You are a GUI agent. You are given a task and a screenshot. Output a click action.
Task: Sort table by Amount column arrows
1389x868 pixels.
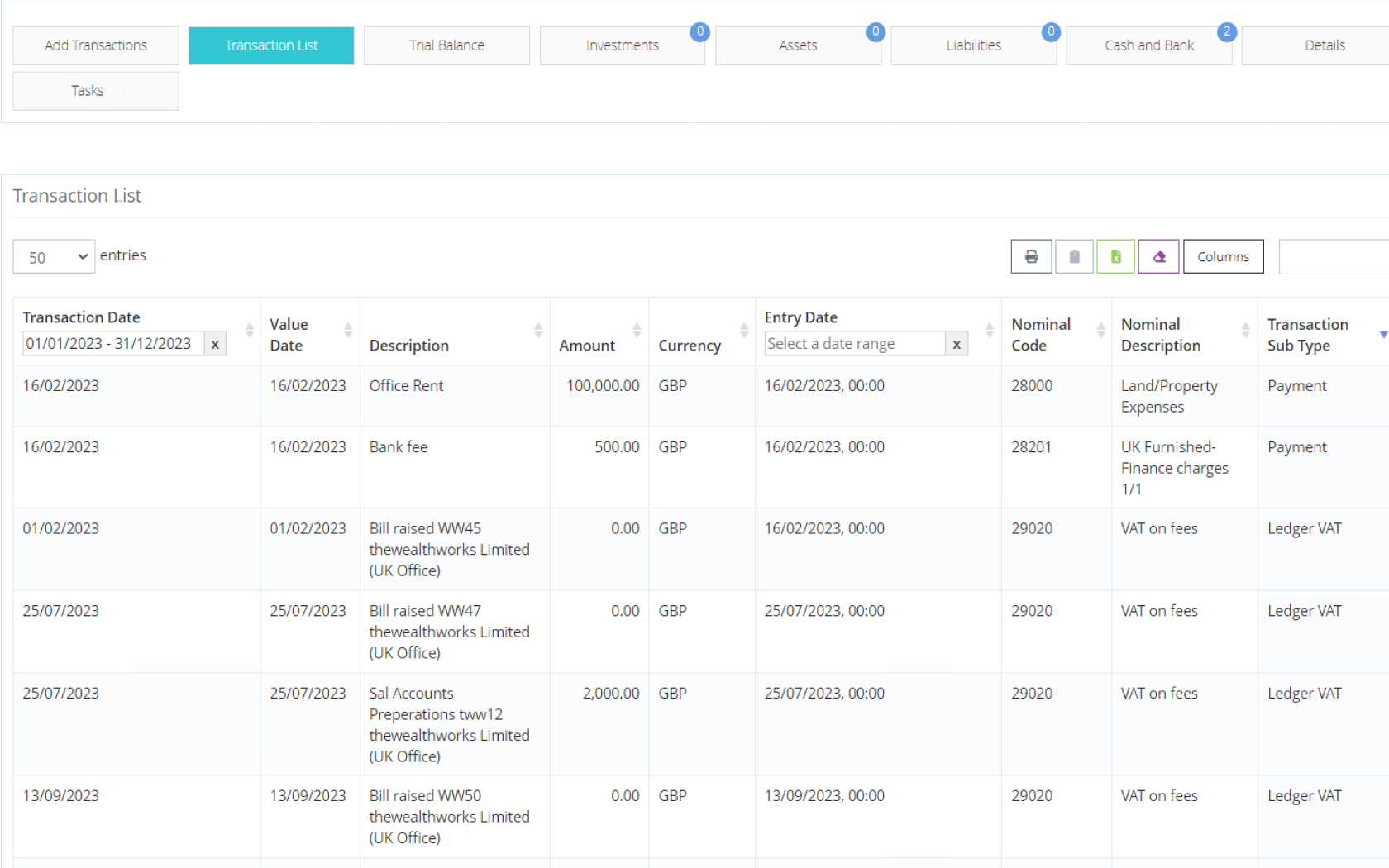pos(637,331)
